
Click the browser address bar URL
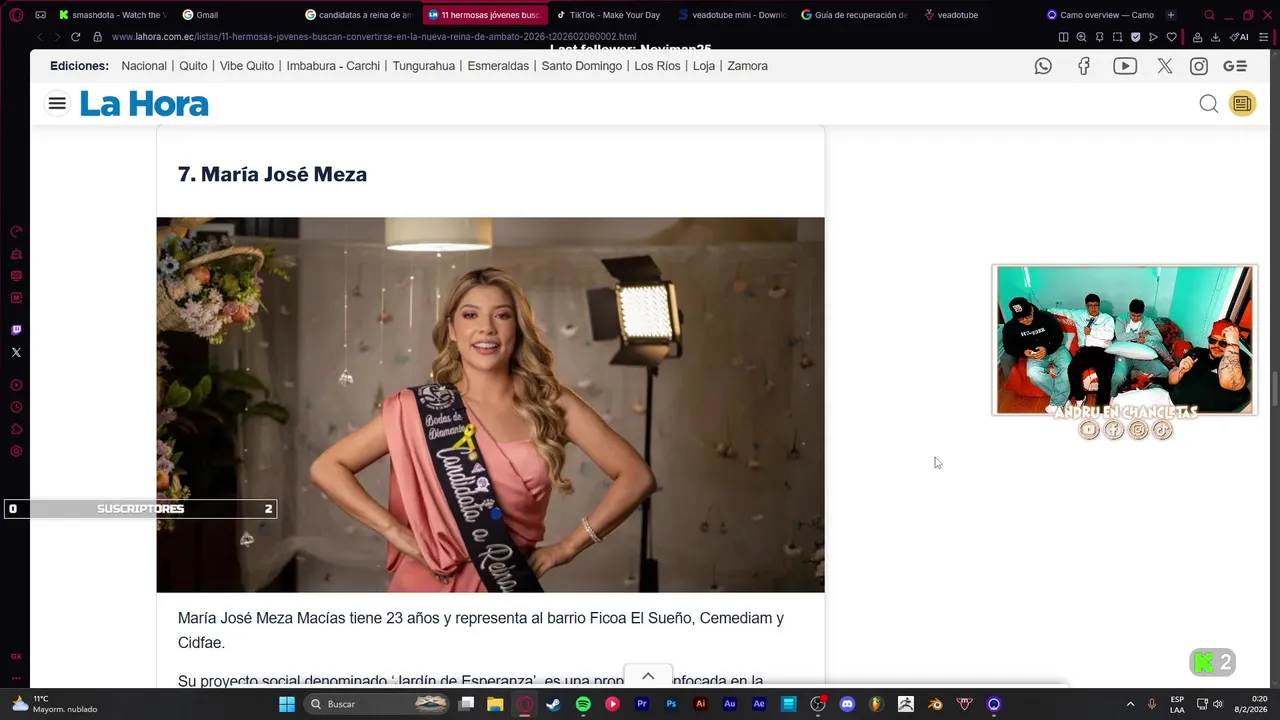(373, 37)
